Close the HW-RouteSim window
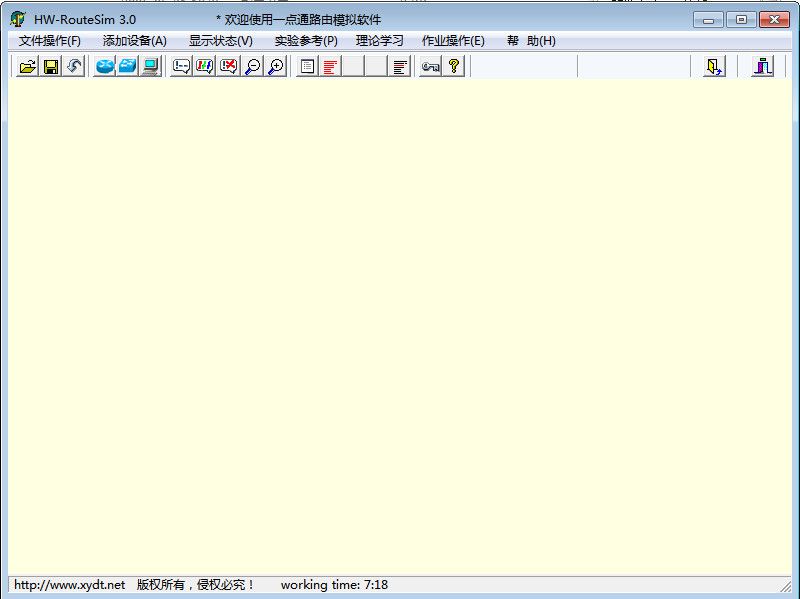This screenshot has width=800, height=599. pyautogui.click(x=774, y=20)
